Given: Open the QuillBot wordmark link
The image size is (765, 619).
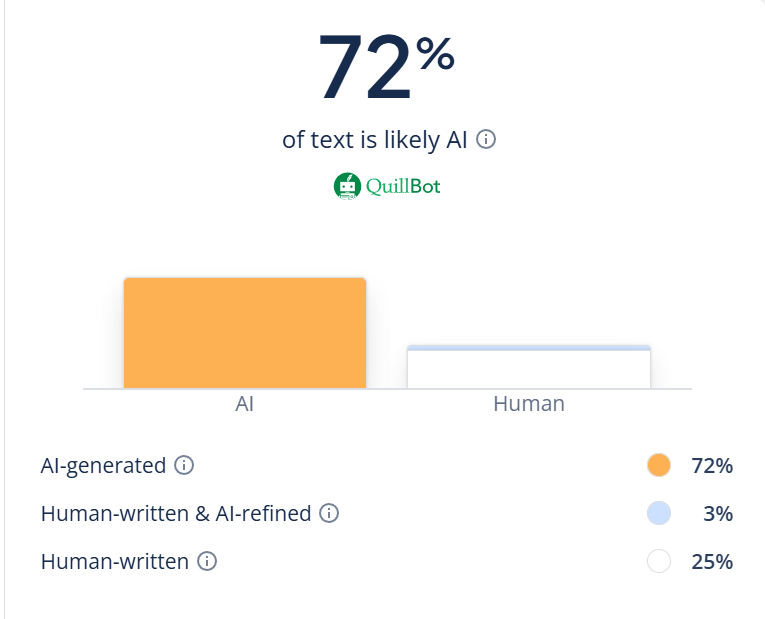Looking at the screenshot, I should pyautogui.click(x=403, y=186).
